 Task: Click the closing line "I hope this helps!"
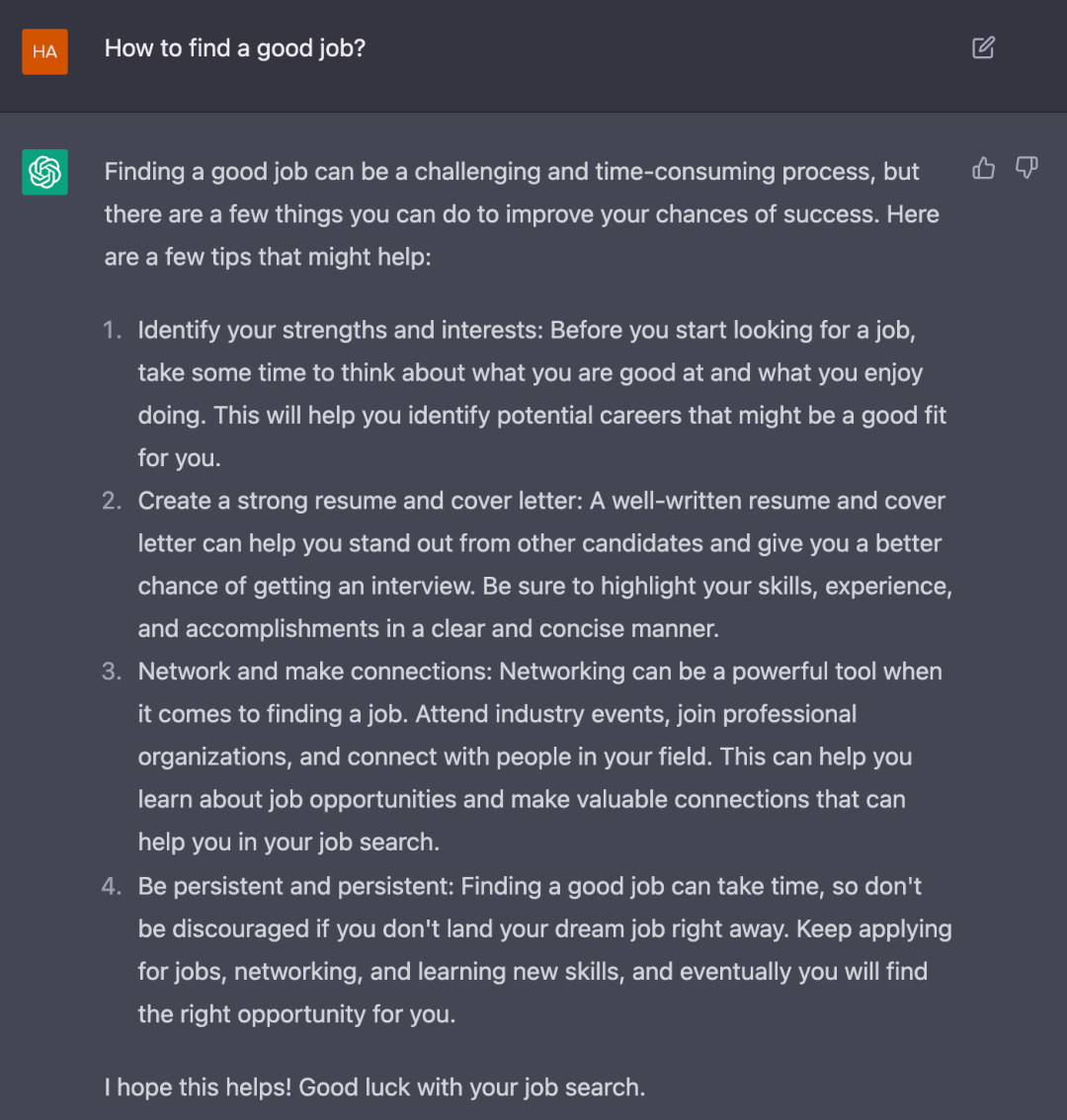pos(198,1087)
